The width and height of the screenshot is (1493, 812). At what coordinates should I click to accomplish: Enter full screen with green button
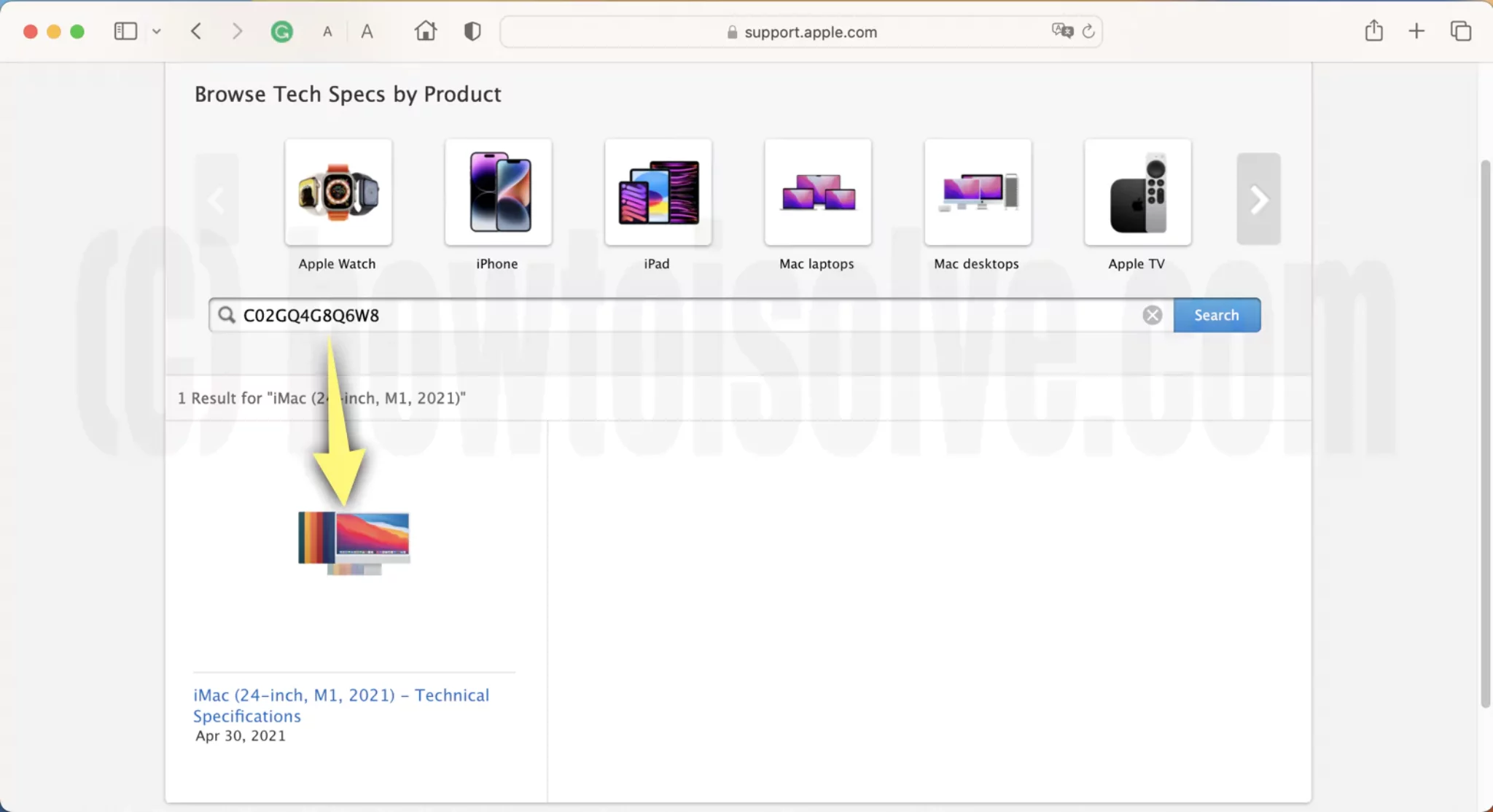77,31
